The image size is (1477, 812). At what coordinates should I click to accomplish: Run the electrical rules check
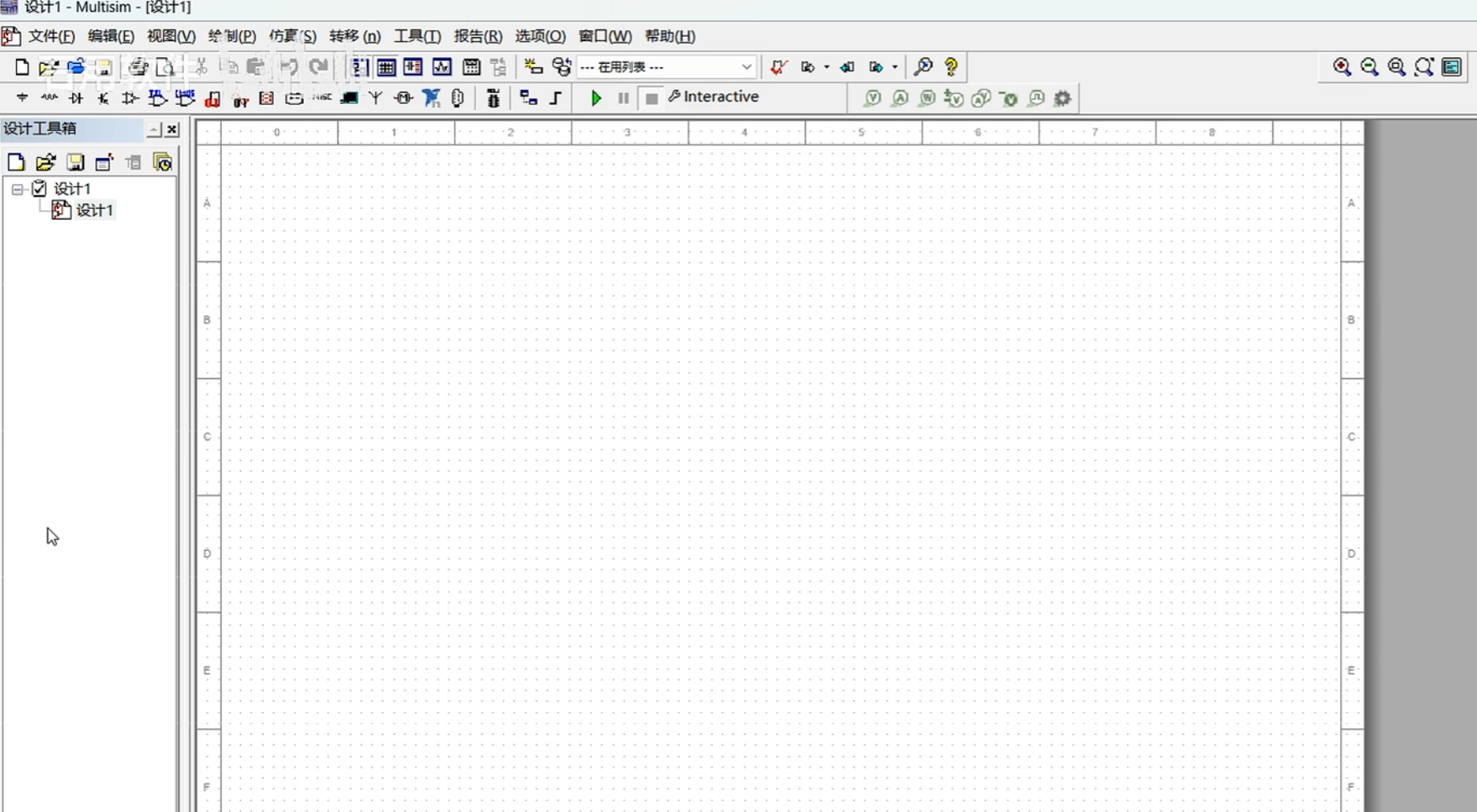pos(779,67)
